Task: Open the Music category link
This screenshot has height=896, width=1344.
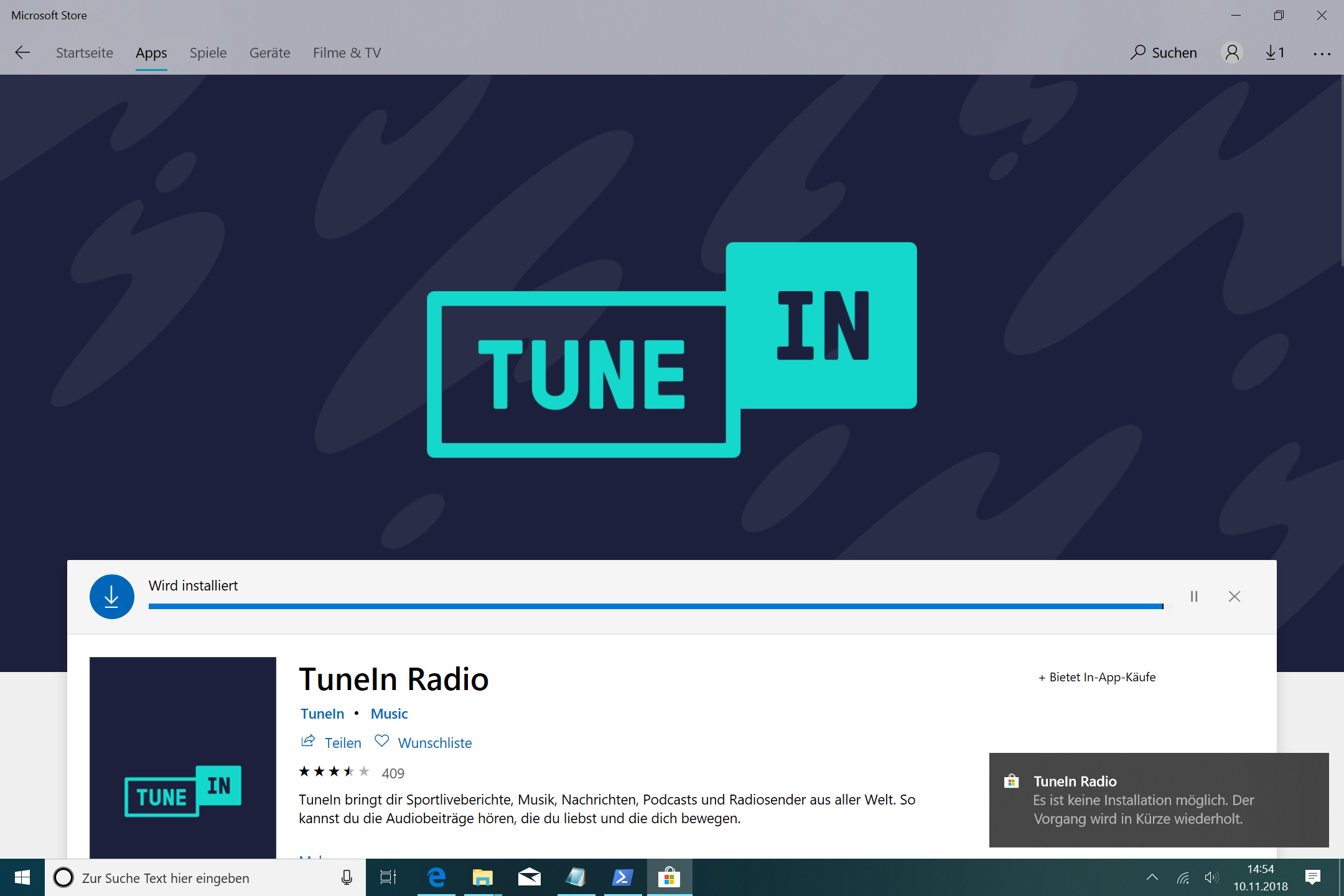Action: pos(389,714)
